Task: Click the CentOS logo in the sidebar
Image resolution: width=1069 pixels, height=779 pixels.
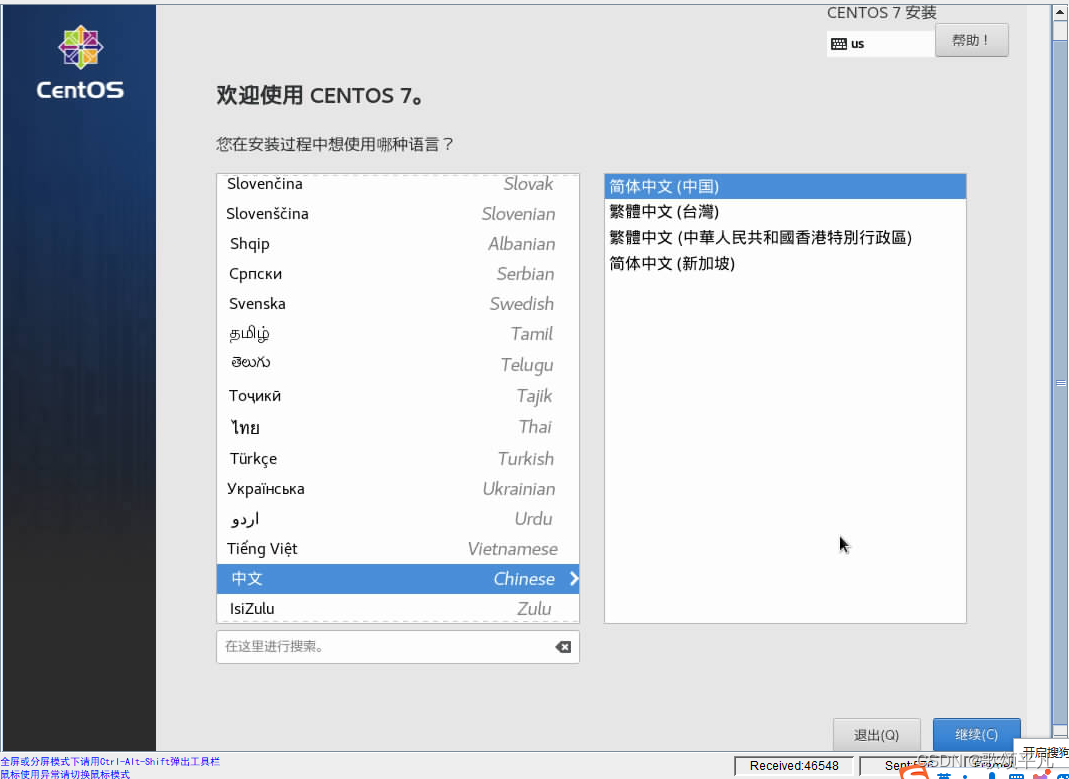Action: click(80, 63)
